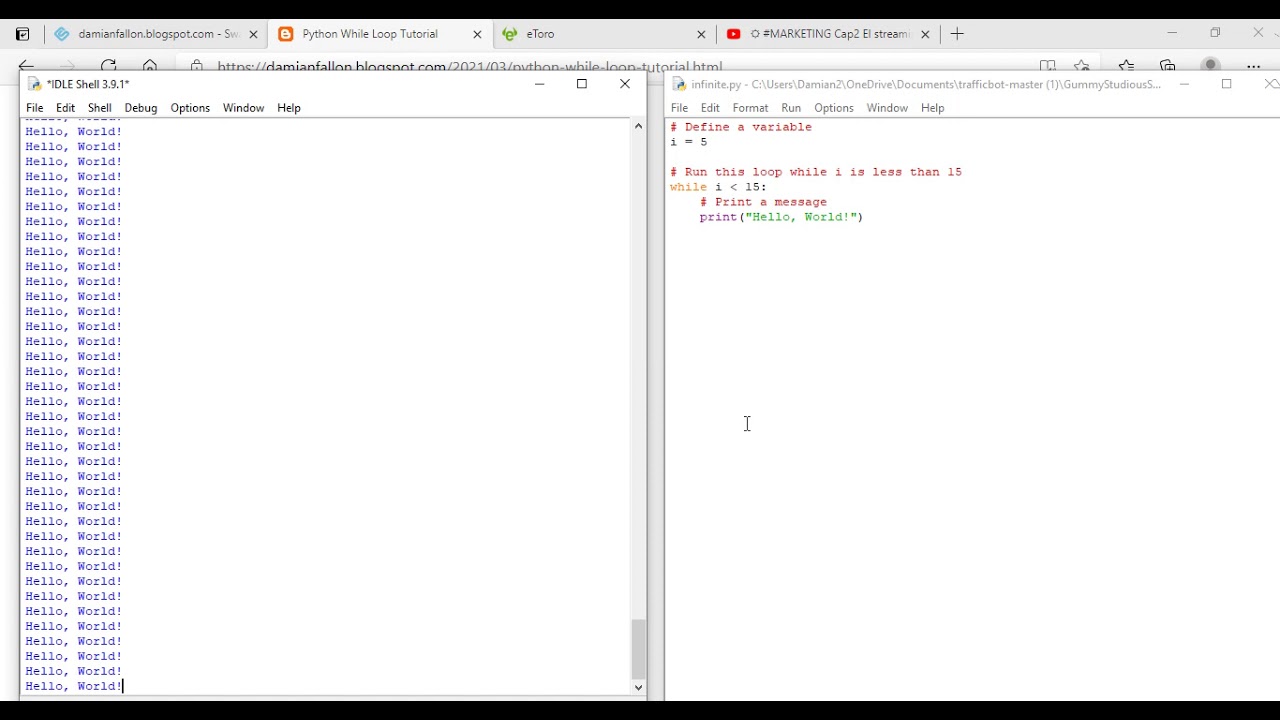Close the Python While Loop Tutorial tab

pyautogui.click(x=477, y=34)
